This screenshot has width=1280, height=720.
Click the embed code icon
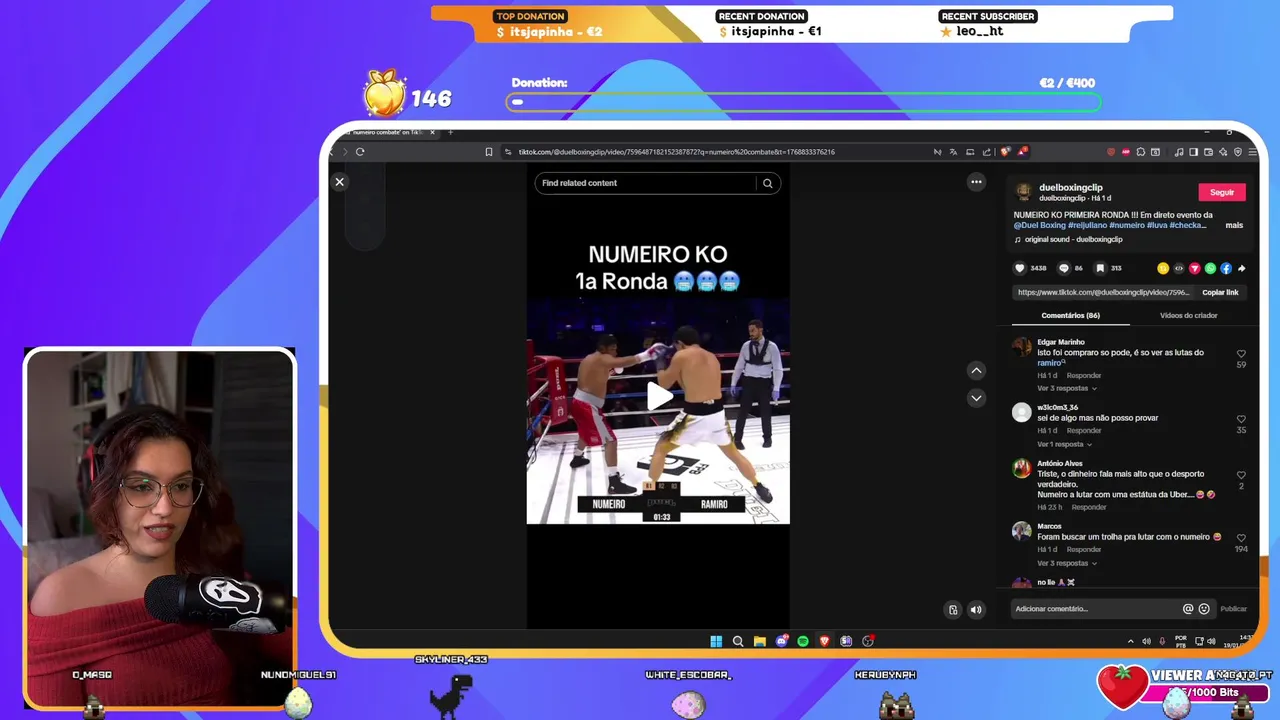click(1179, 268)
